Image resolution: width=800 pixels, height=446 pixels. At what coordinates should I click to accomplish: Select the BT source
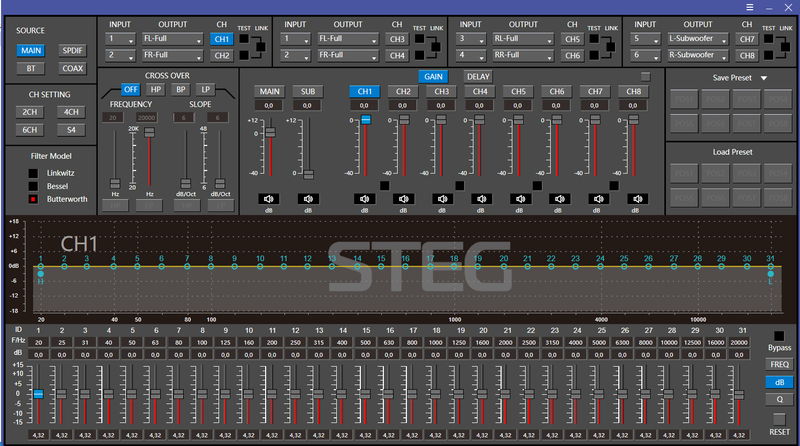pyautogui.click(x=31, y=68)
